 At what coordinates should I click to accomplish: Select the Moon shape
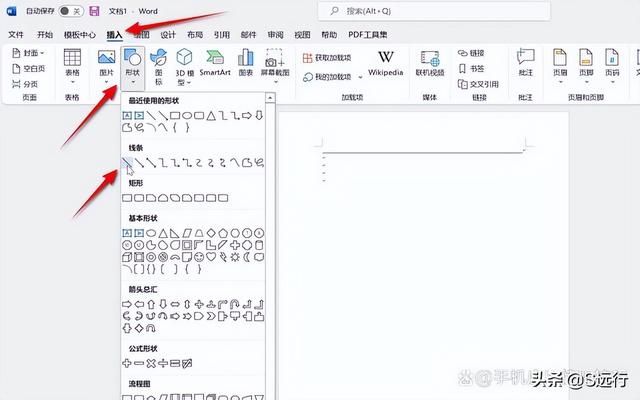click(247, 257)
